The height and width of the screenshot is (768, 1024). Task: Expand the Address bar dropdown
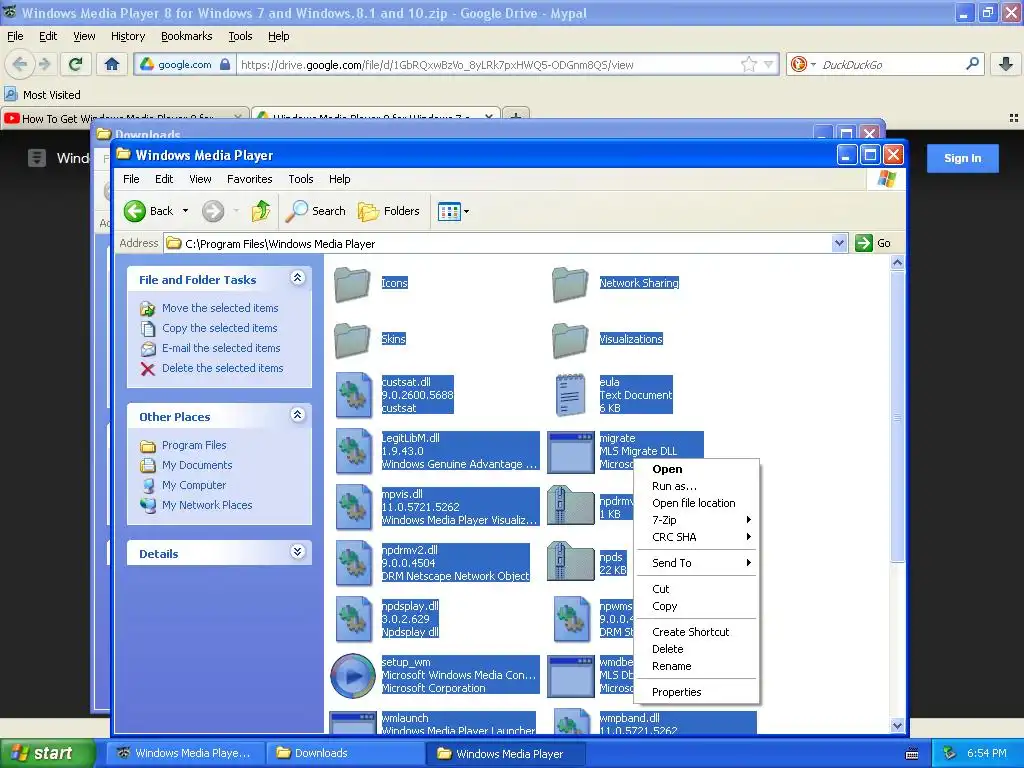click(839, 244)
